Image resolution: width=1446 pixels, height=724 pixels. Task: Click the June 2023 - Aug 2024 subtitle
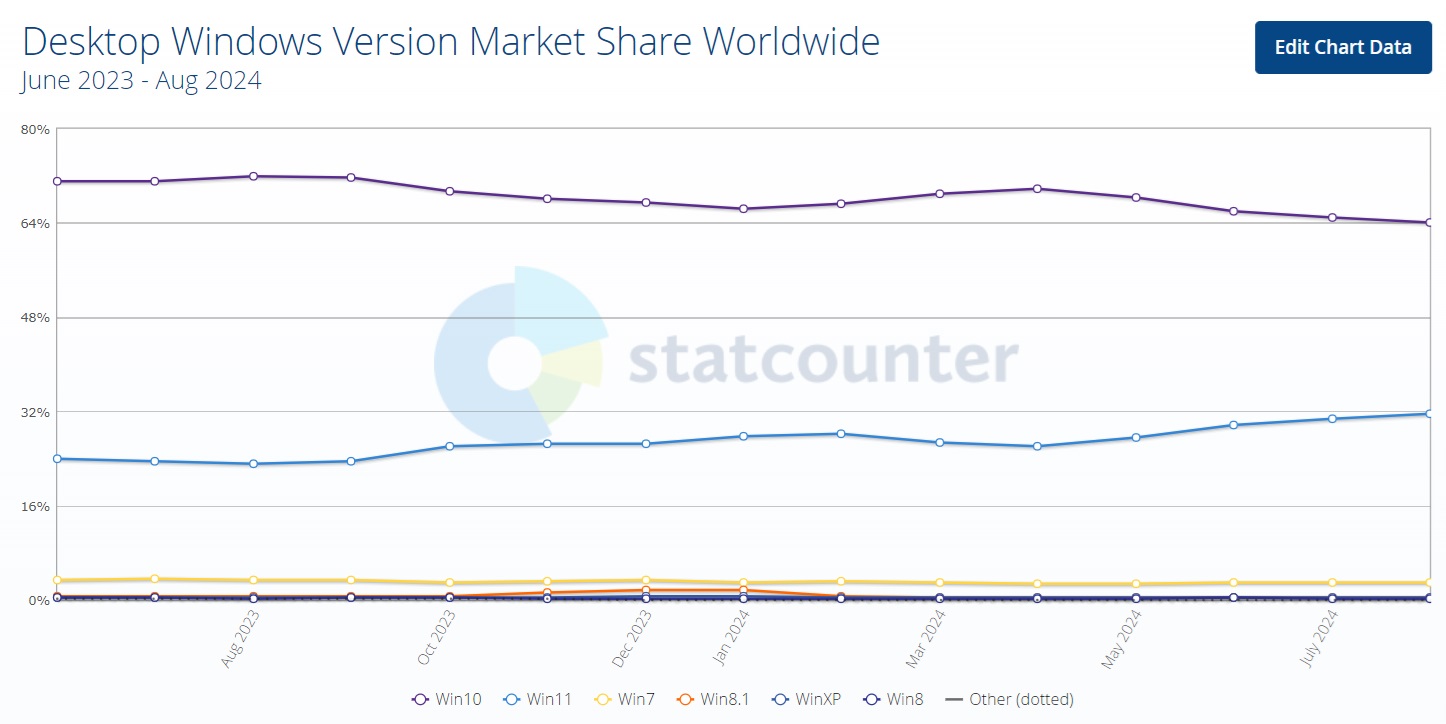click(x=141, y=81)
